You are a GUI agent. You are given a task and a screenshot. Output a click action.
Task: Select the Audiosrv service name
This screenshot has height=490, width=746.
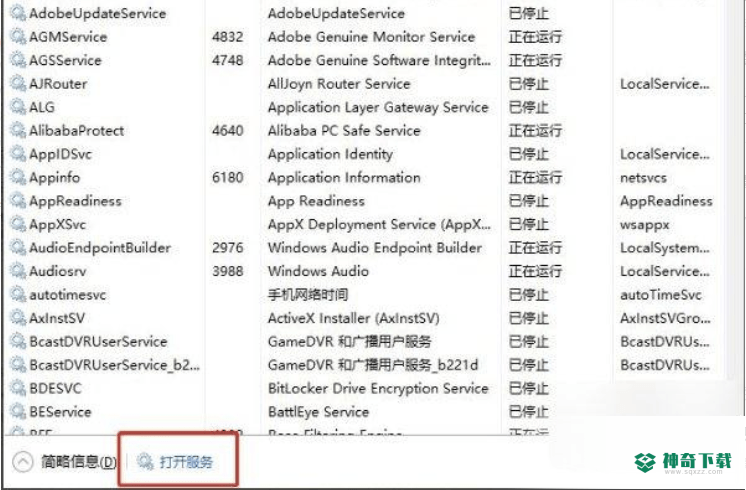point(58,271)
